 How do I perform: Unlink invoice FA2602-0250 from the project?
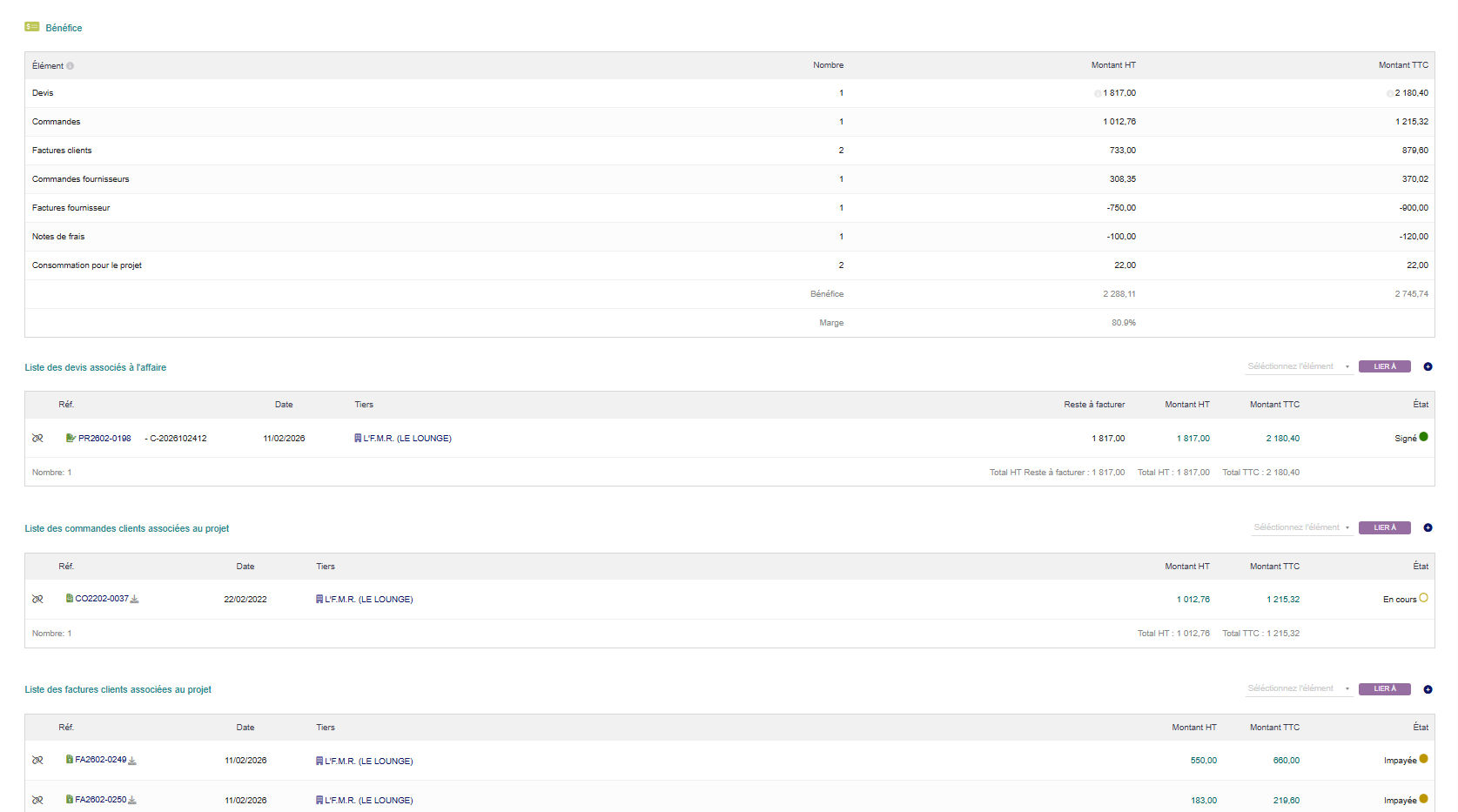[x=37, y=800]
